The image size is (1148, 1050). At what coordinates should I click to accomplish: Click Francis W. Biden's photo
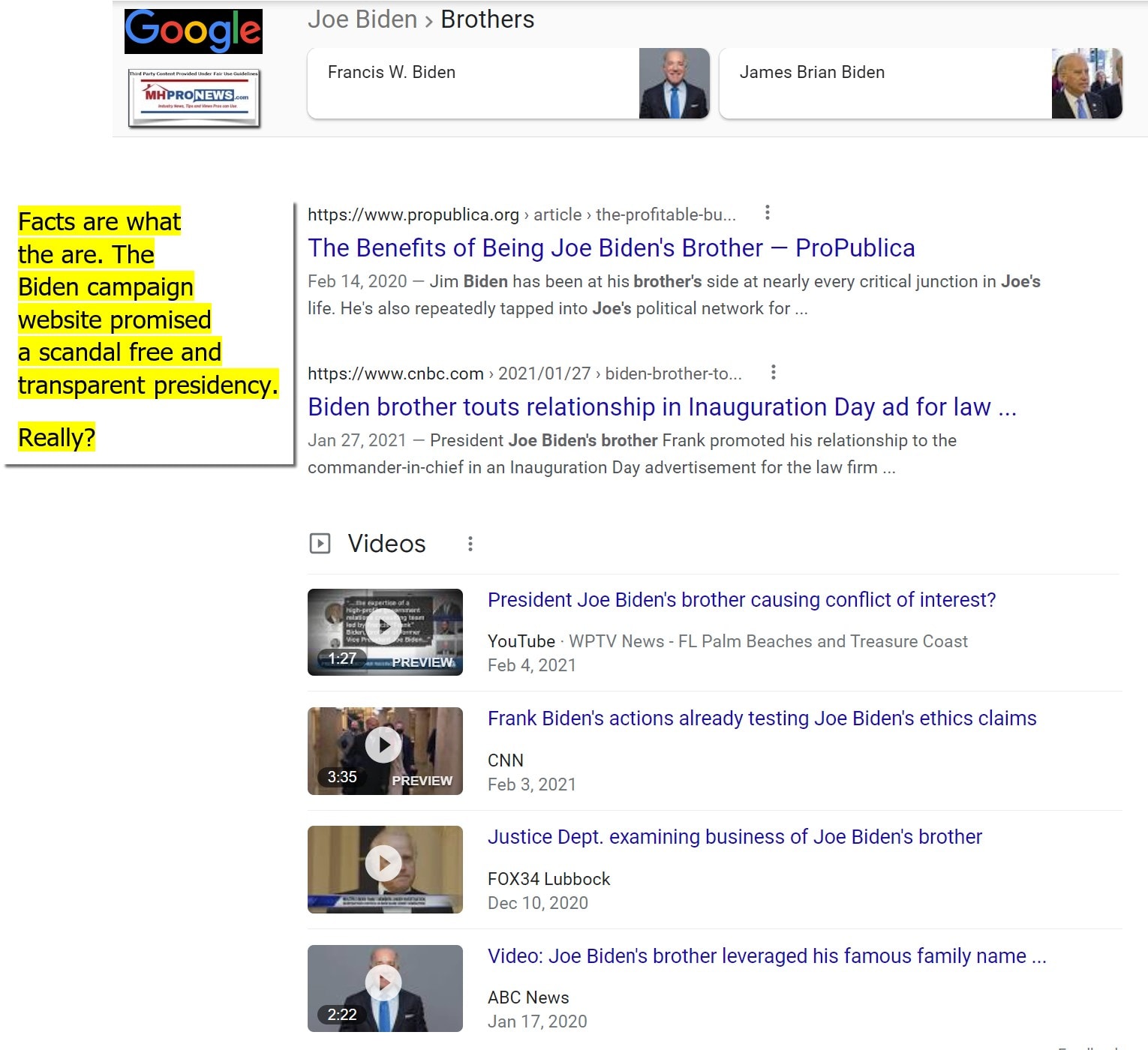tap(674, 83)
